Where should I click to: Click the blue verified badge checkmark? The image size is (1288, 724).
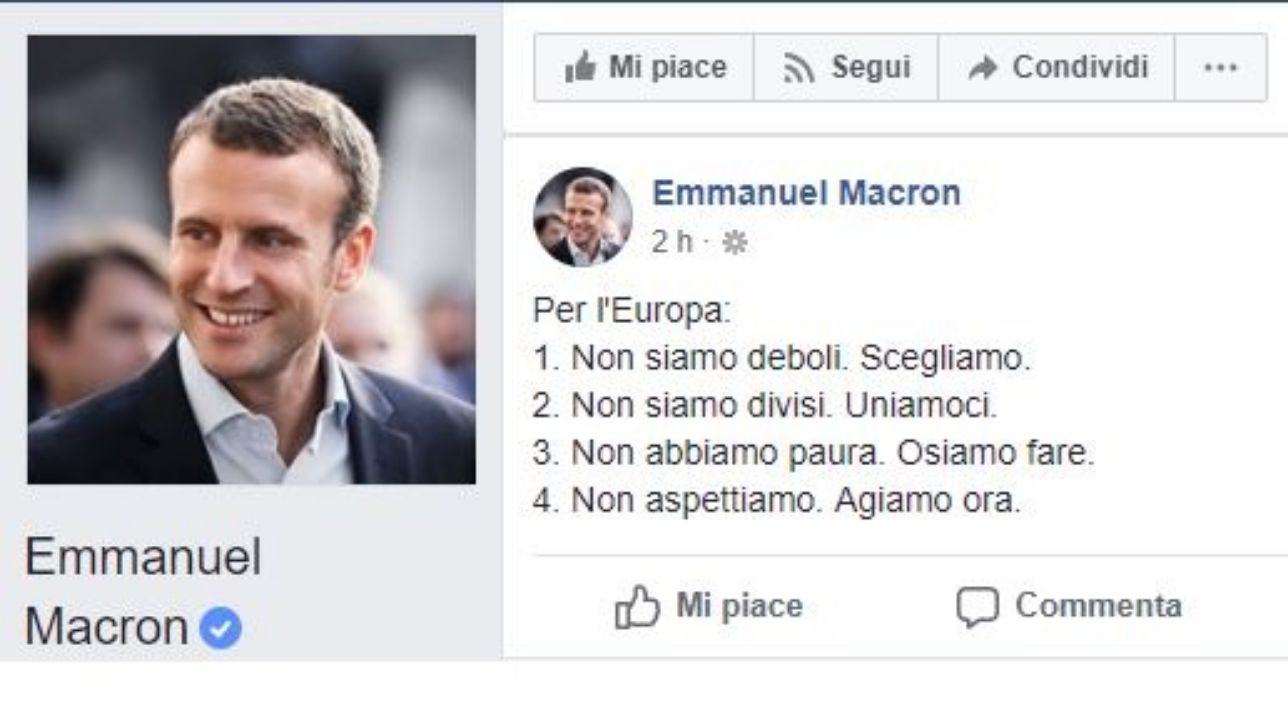(x=220, y=628)
